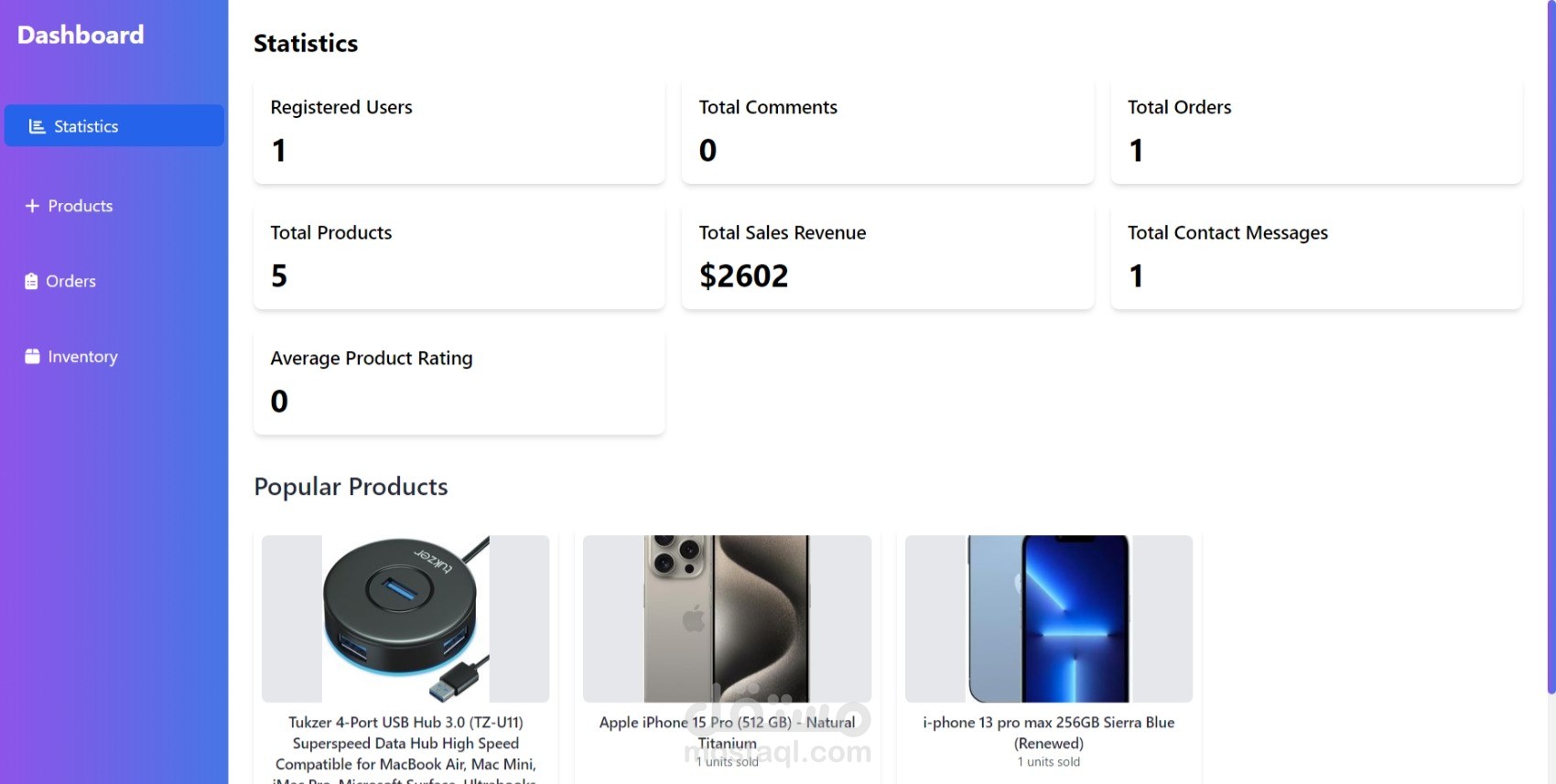
Task: Click the Total Contact Messages card
Action: point(1316,256)
